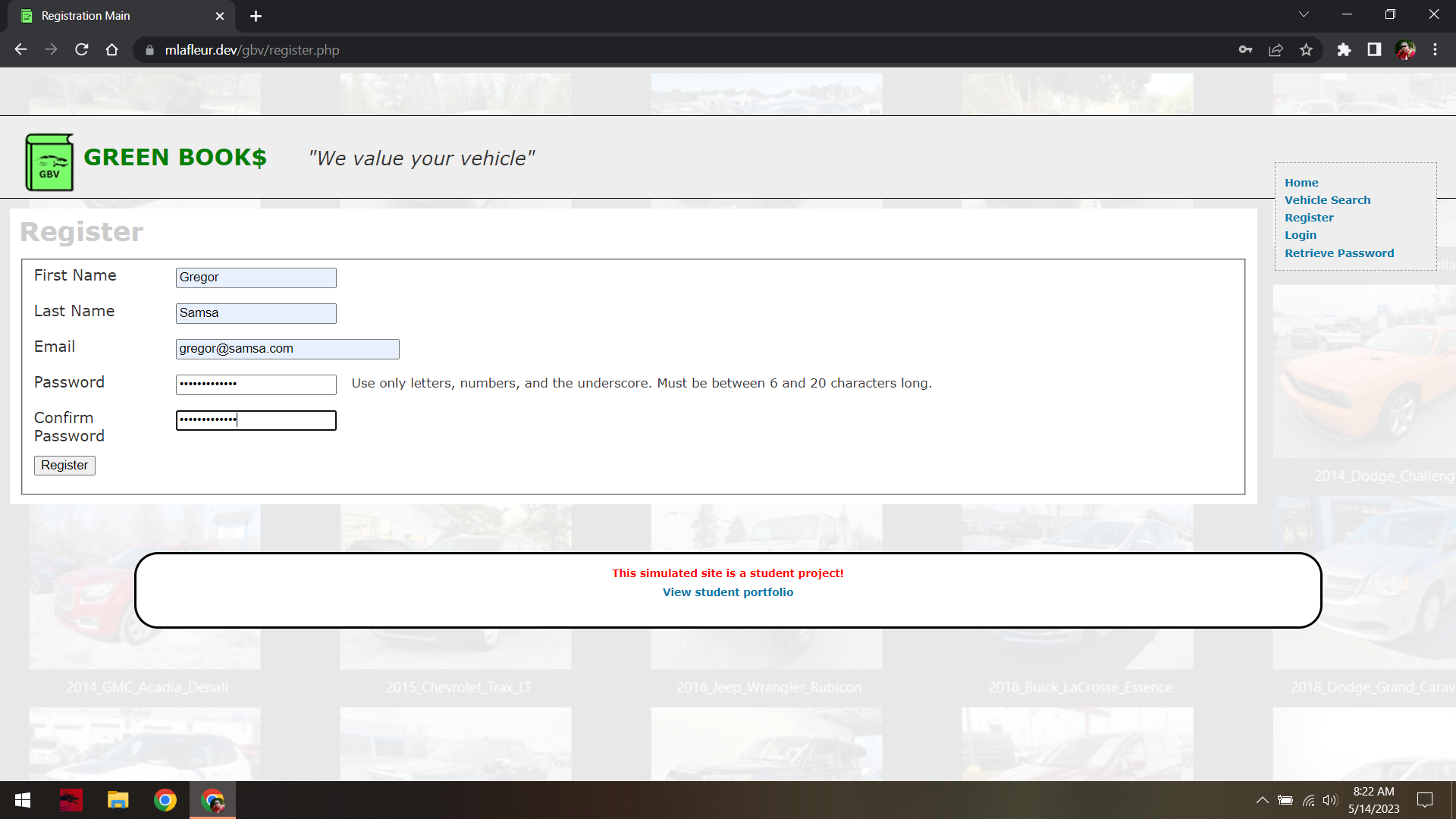Select the Registration Main tab
Image resolution: width=1456 pixels, height=819 pixels.
(x=114, y=16)
